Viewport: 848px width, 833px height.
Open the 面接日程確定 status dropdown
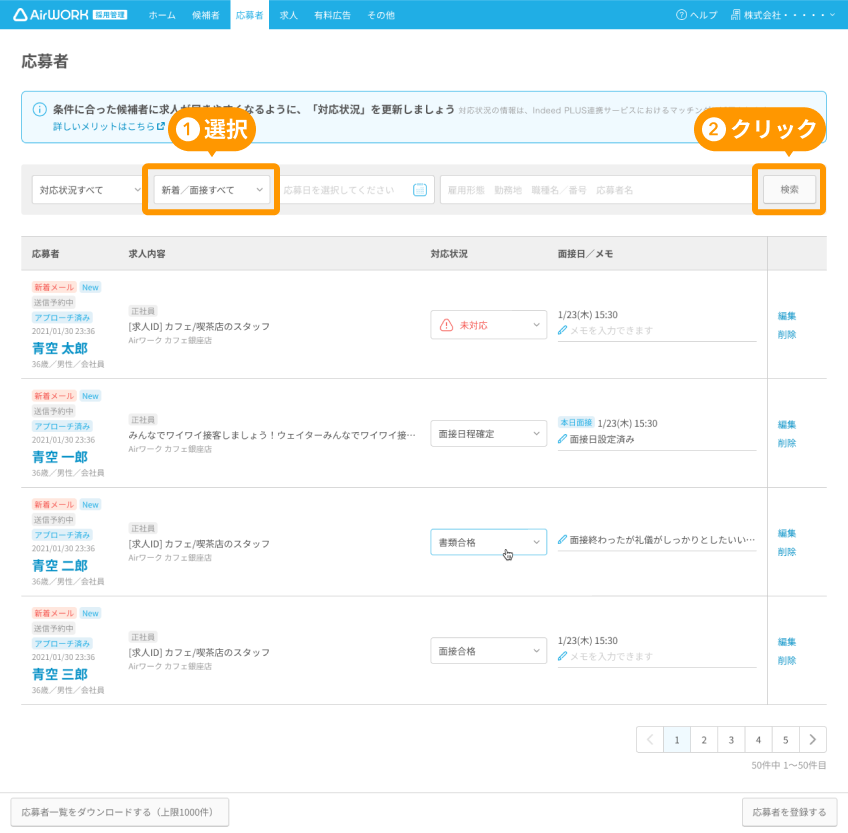tap(488, 434)
